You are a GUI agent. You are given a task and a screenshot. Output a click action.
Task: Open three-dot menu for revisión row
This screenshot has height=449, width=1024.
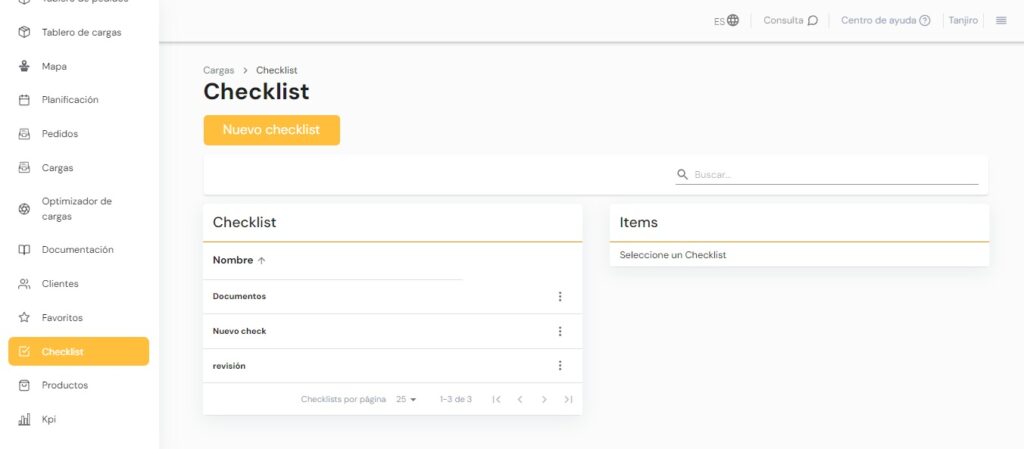click(560, 366)
